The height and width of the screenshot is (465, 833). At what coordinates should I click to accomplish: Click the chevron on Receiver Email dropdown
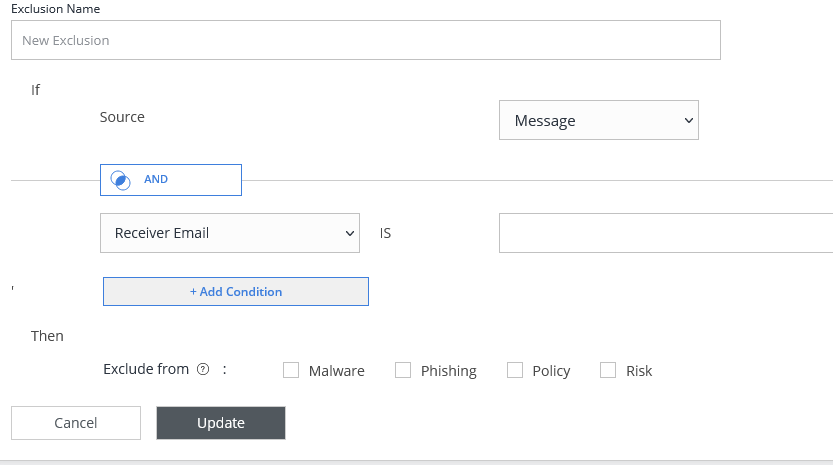[349, 233]
